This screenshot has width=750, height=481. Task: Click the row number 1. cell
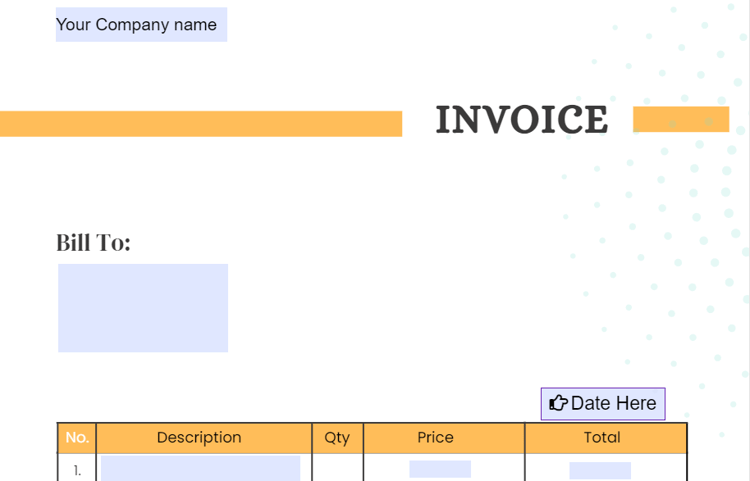(77, 470)
